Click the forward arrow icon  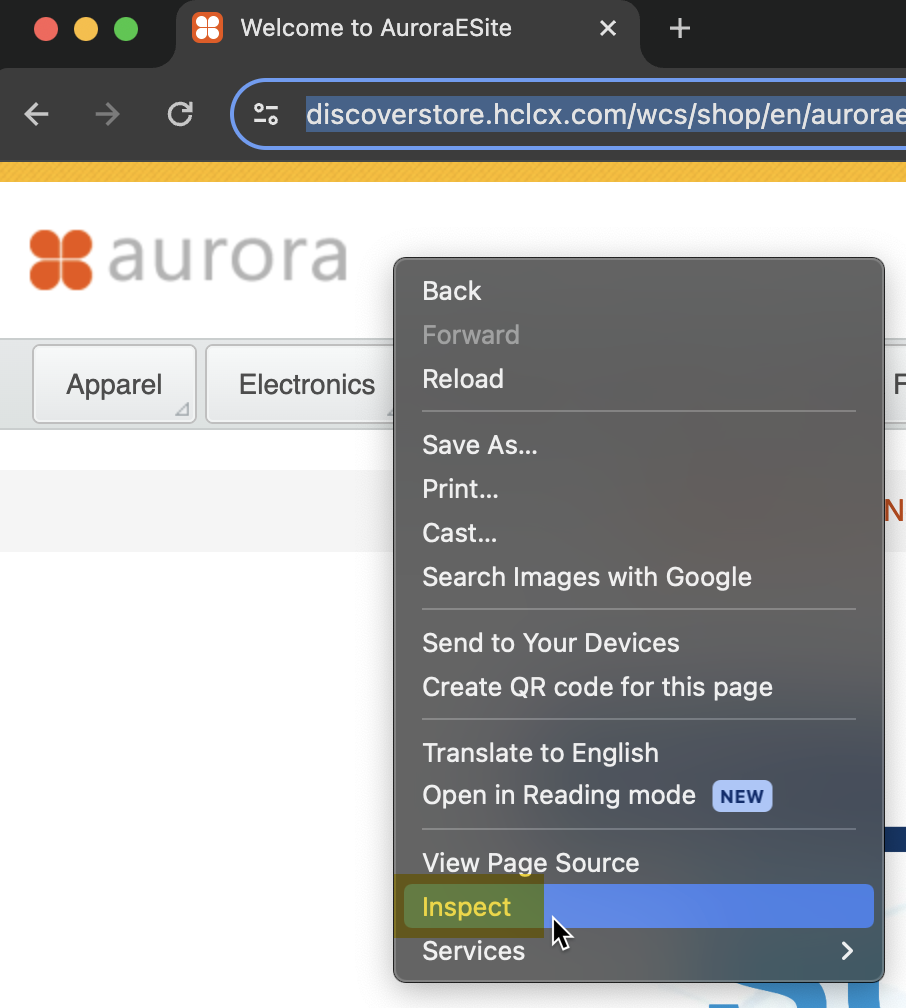pos(107,115)
